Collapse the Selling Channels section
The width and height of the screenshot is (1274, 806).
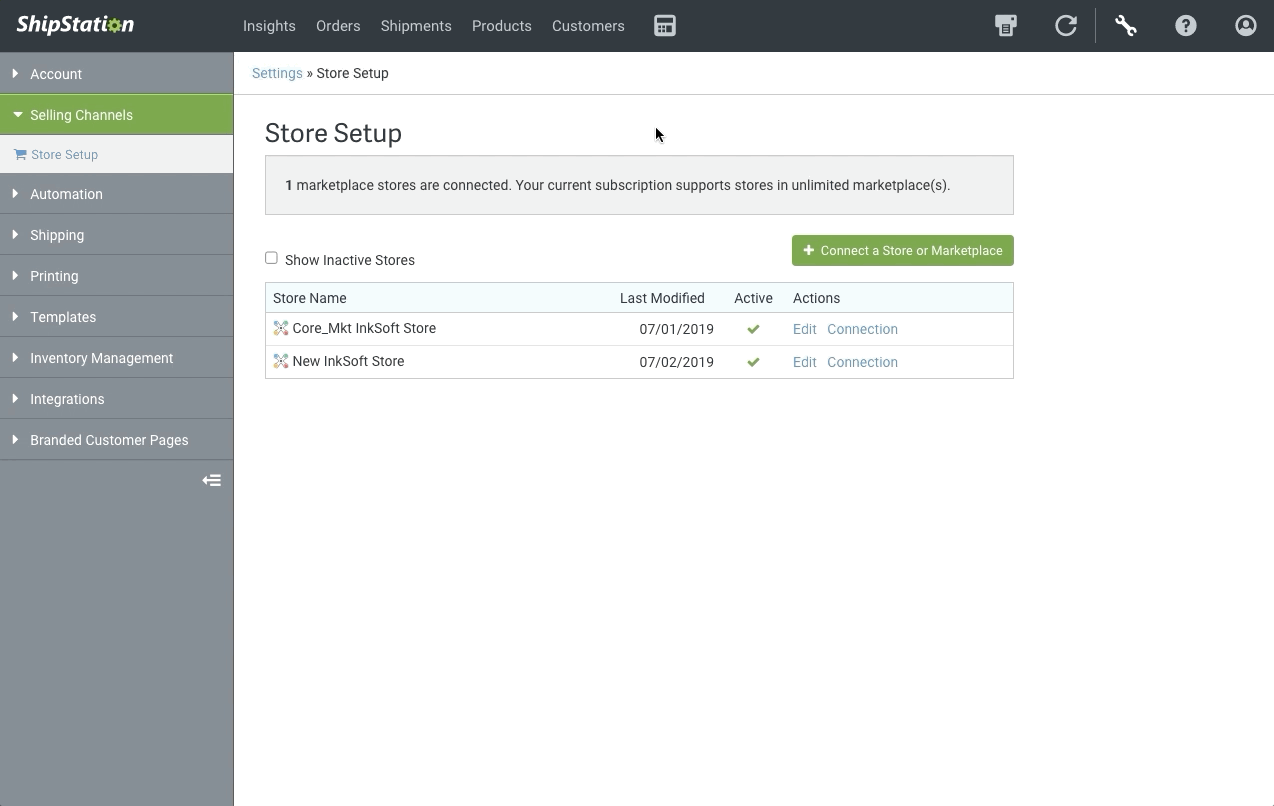[x=81, y=114]
